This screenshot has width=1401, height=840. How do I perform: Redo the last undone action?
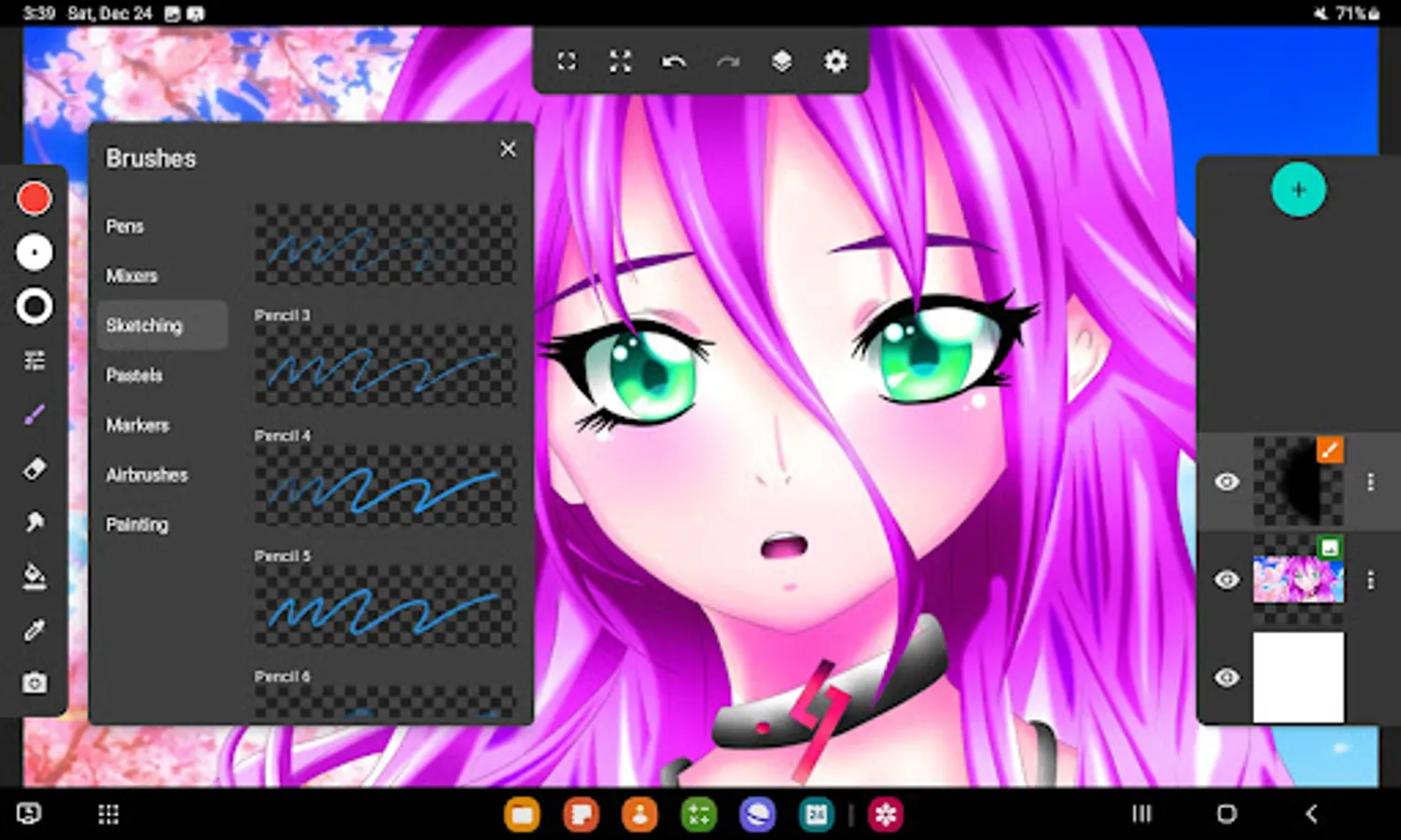(x=728, y=62)
